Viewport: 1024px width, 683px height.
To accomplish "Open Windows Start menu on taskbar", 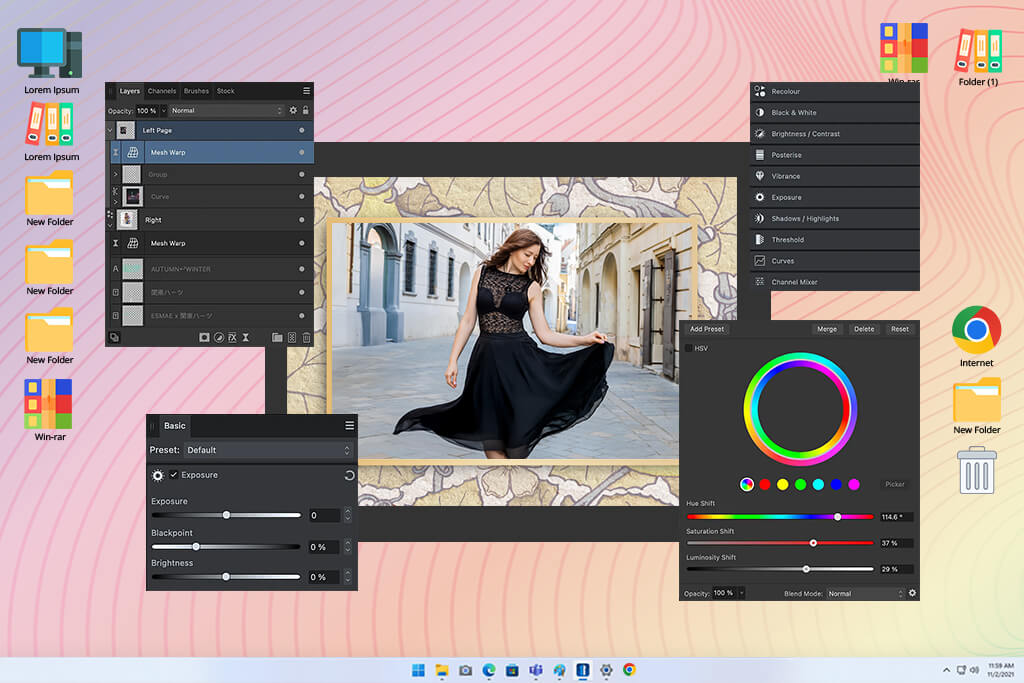I will coord(418,670).
